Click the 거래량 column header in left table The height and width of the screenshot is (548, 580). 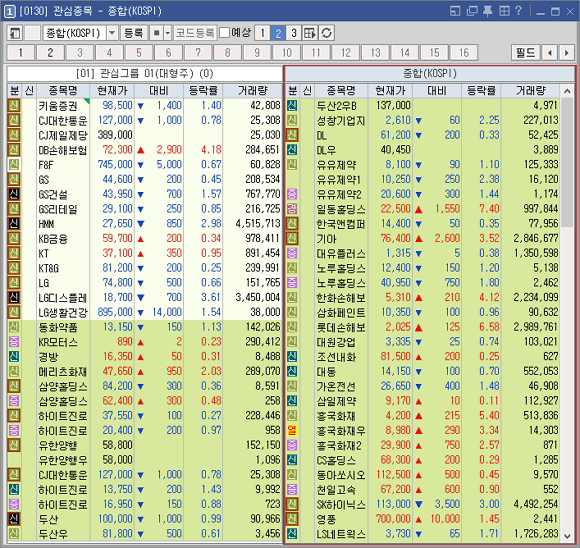pos(253,91)
